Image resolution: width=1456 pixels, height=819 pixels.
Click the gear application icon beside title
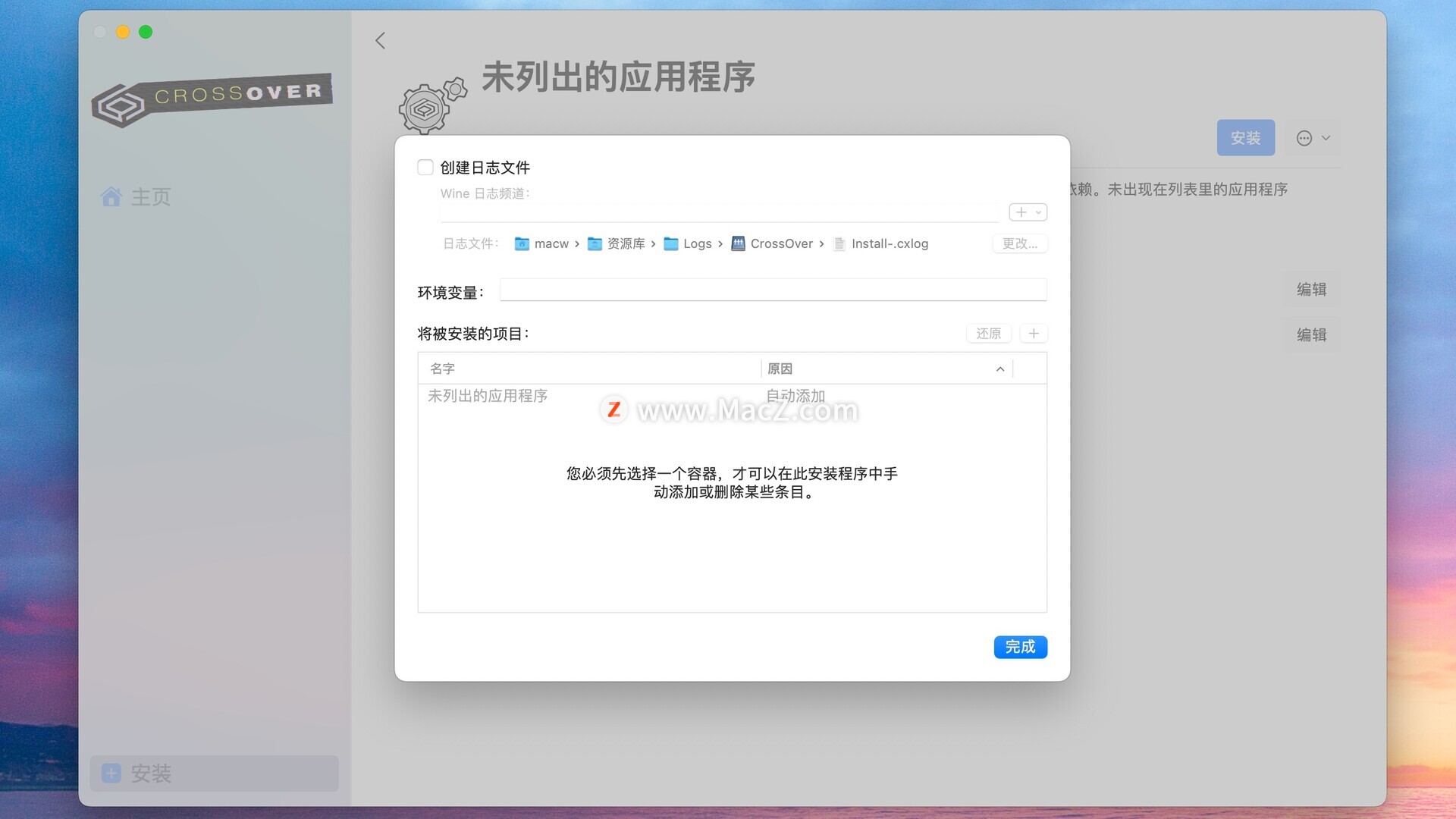tap(432, 105)
